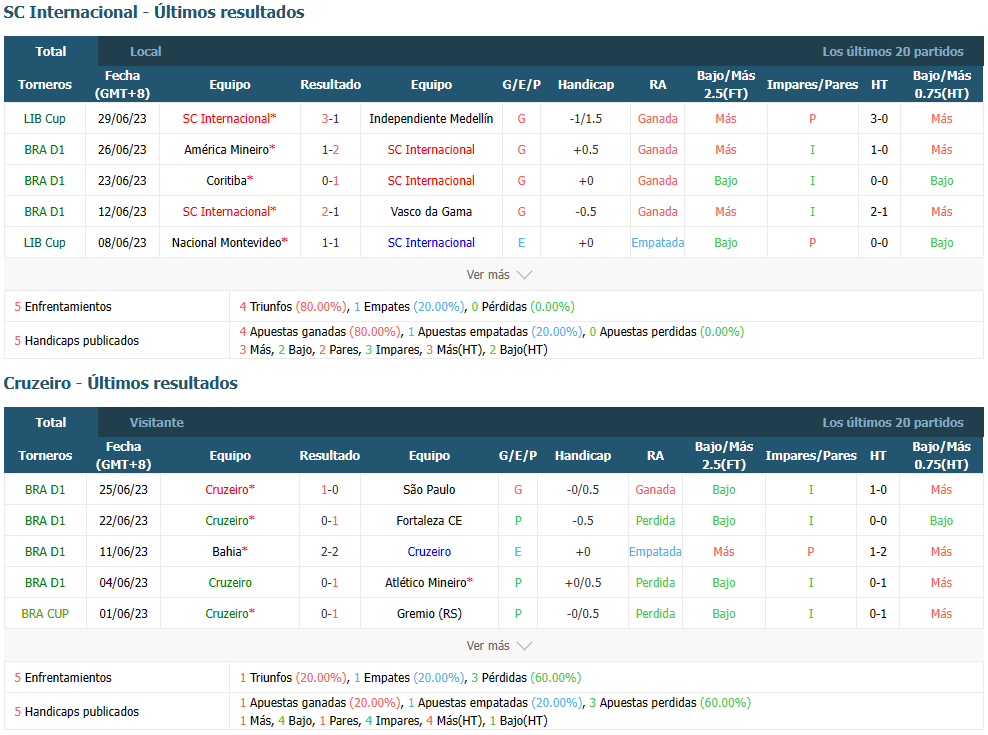Click the date 23/06/23
Screen dimensions: 988x735
pyautogui.click(x=122, y=180)
